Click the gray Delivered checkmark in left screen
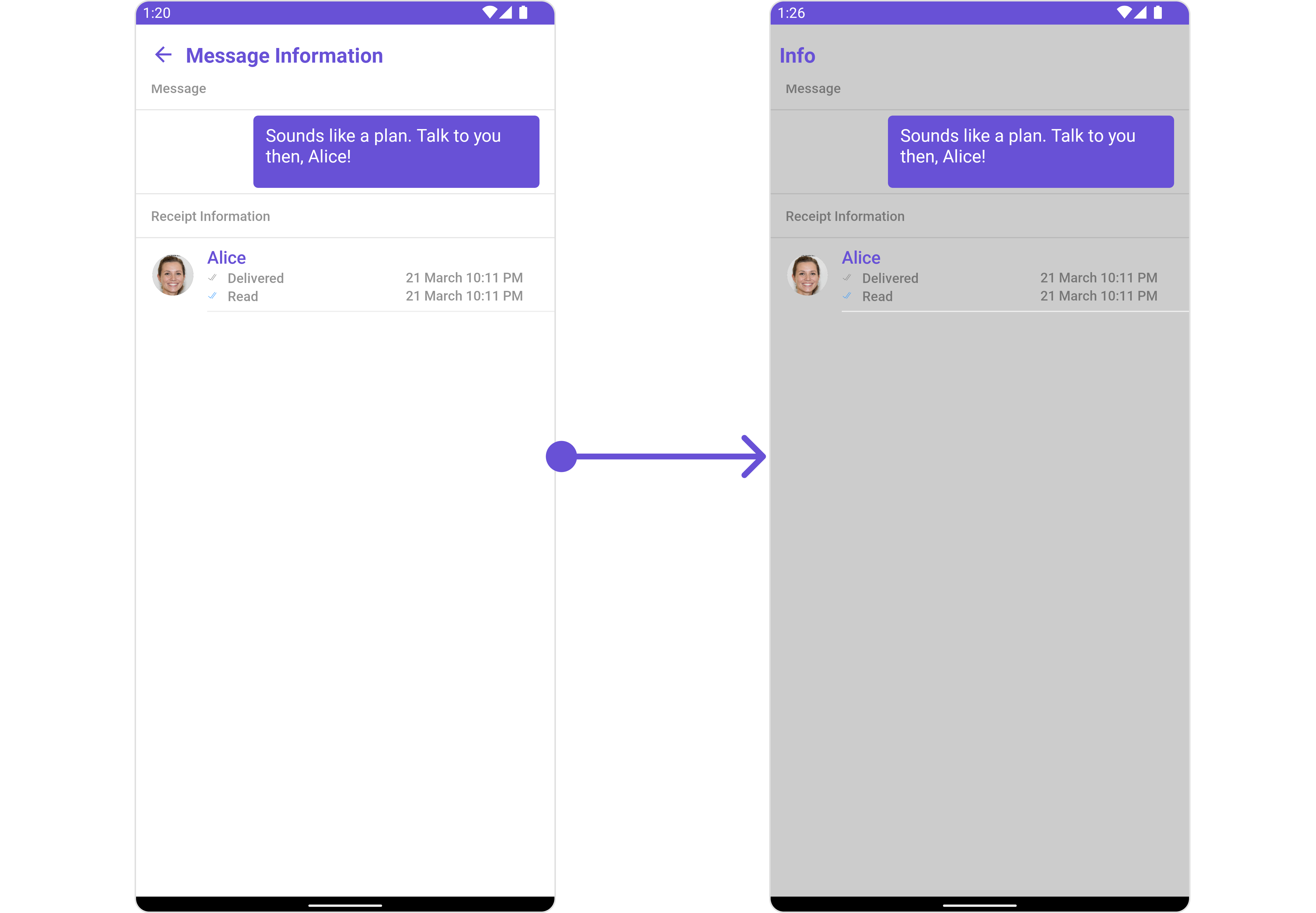Screen dimensions: 1316x913 pyautogui.click(x=212, y=278)
